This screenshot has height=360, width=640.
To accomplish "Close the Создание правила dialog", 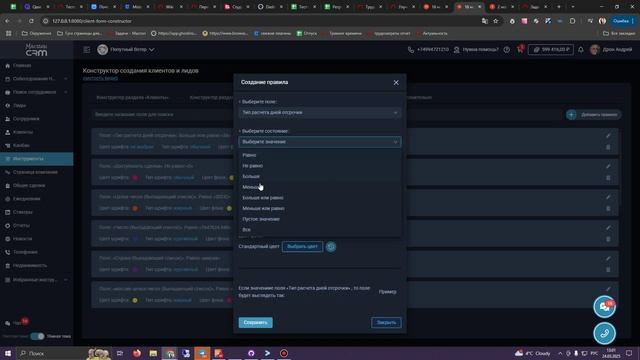I will pyautogui.click(x=396, y=82).
